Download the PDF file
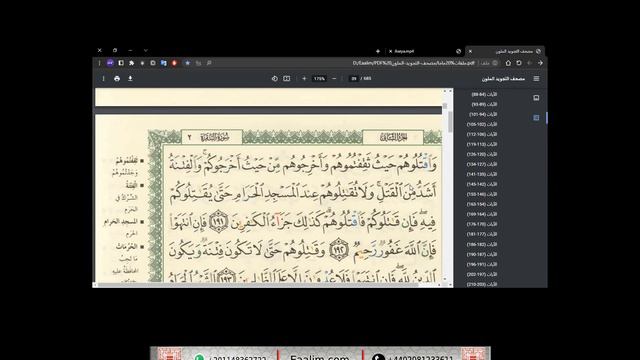640x360 pixels. 130,78
